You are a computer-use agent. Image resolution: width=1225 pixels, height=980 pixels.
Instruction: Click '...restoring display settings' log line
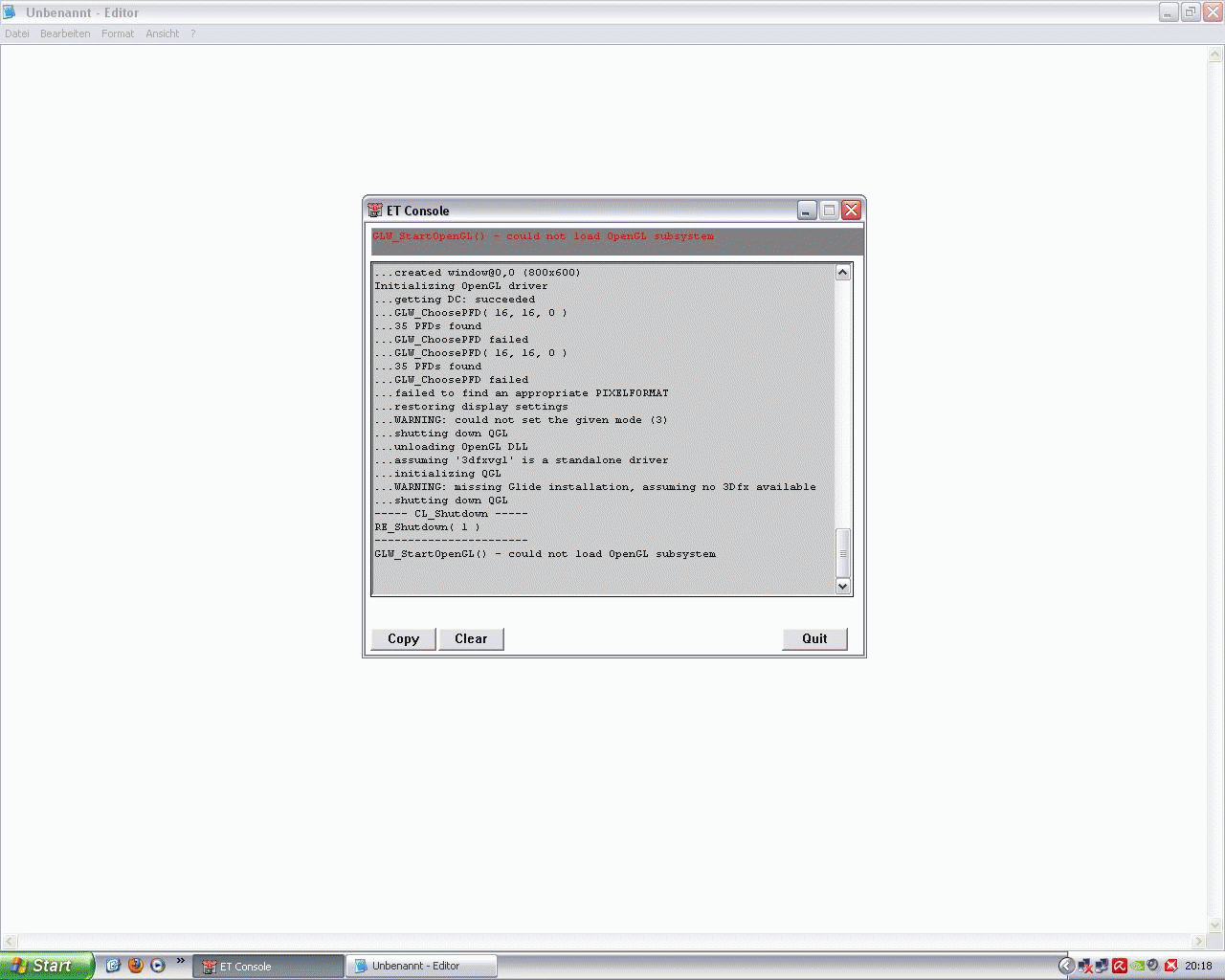pyautogui.click(x=471, y=407)
